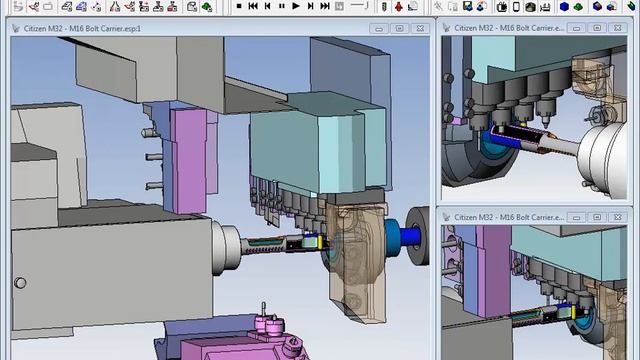
Task: Select the solid blue cube icon
Action: click(x=564, y=7)
